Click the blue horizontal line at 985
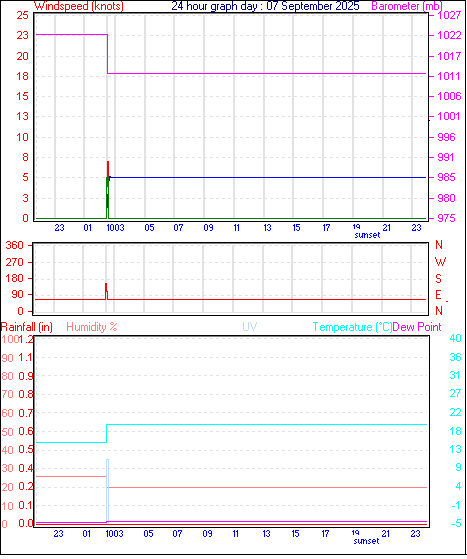This screenshot has height=559, width=467. click(267, 177)
